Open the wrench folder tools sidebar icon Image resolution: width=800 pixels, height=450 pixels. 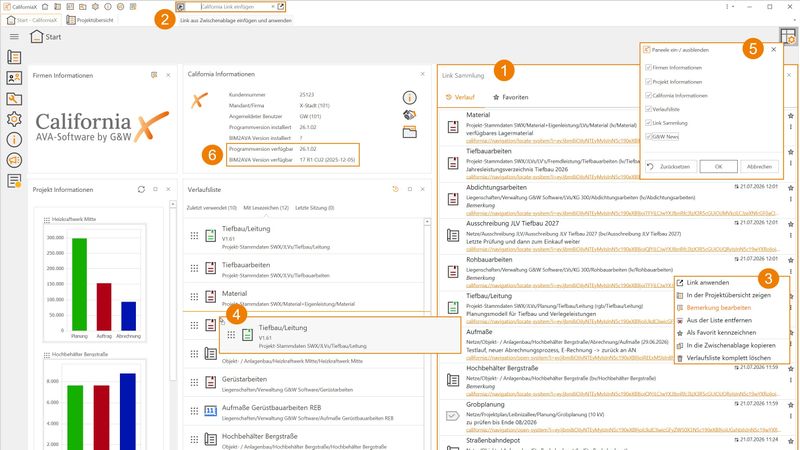[14, 98]
